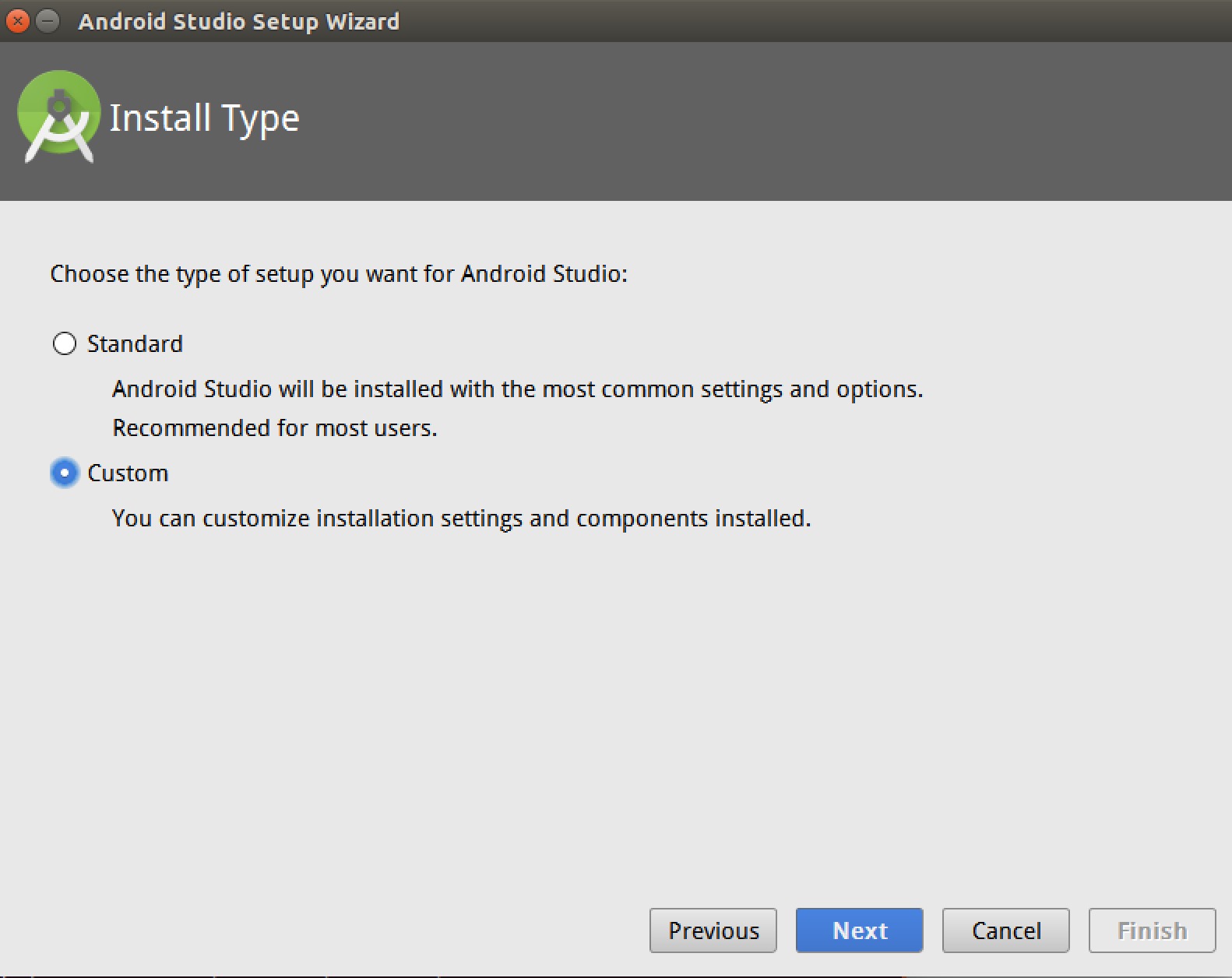Close the Setup Wizard window
The height and width of the screenshot is (978, 1232).
point(17,21)
